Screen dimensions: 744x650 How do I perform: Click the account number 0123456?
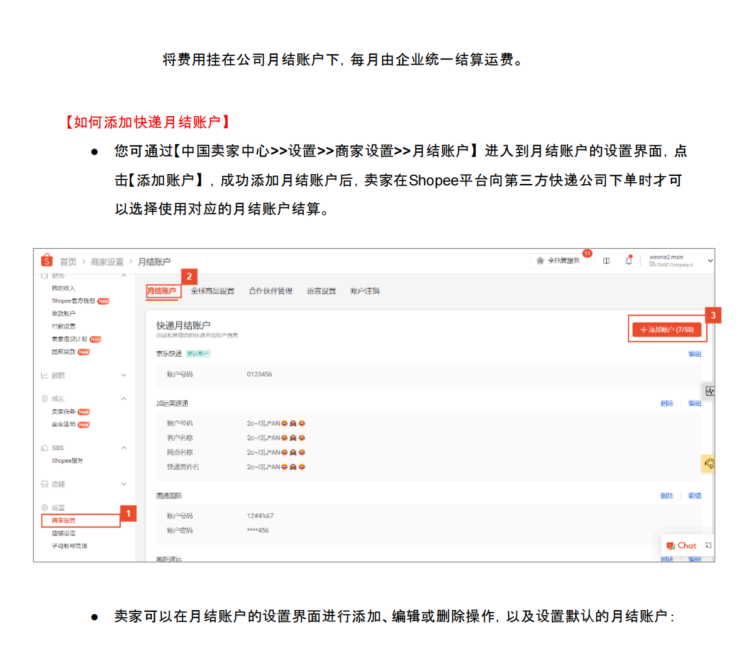pos(259,374)
